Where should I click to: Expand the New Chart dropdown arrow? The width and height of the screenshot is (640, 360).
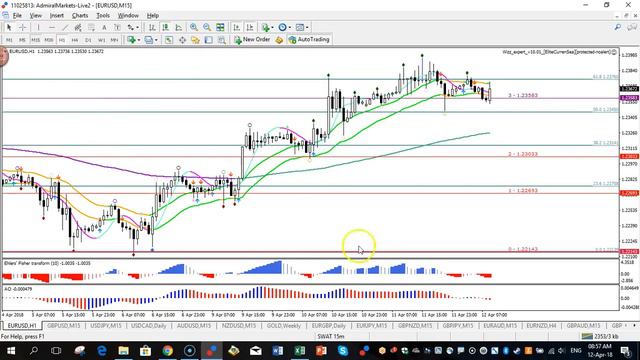138,40
